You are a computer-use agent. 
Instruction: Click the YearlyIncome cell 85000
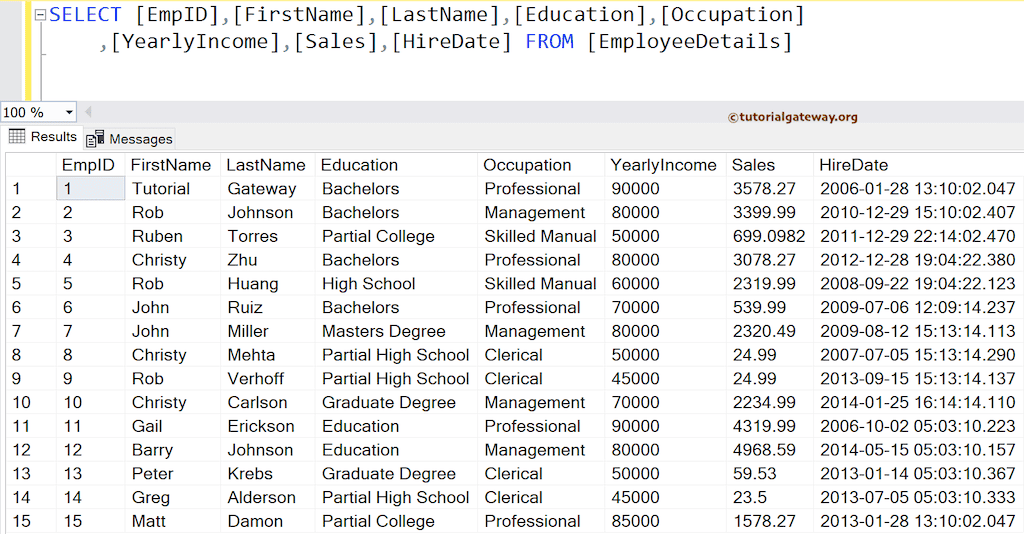665,521
